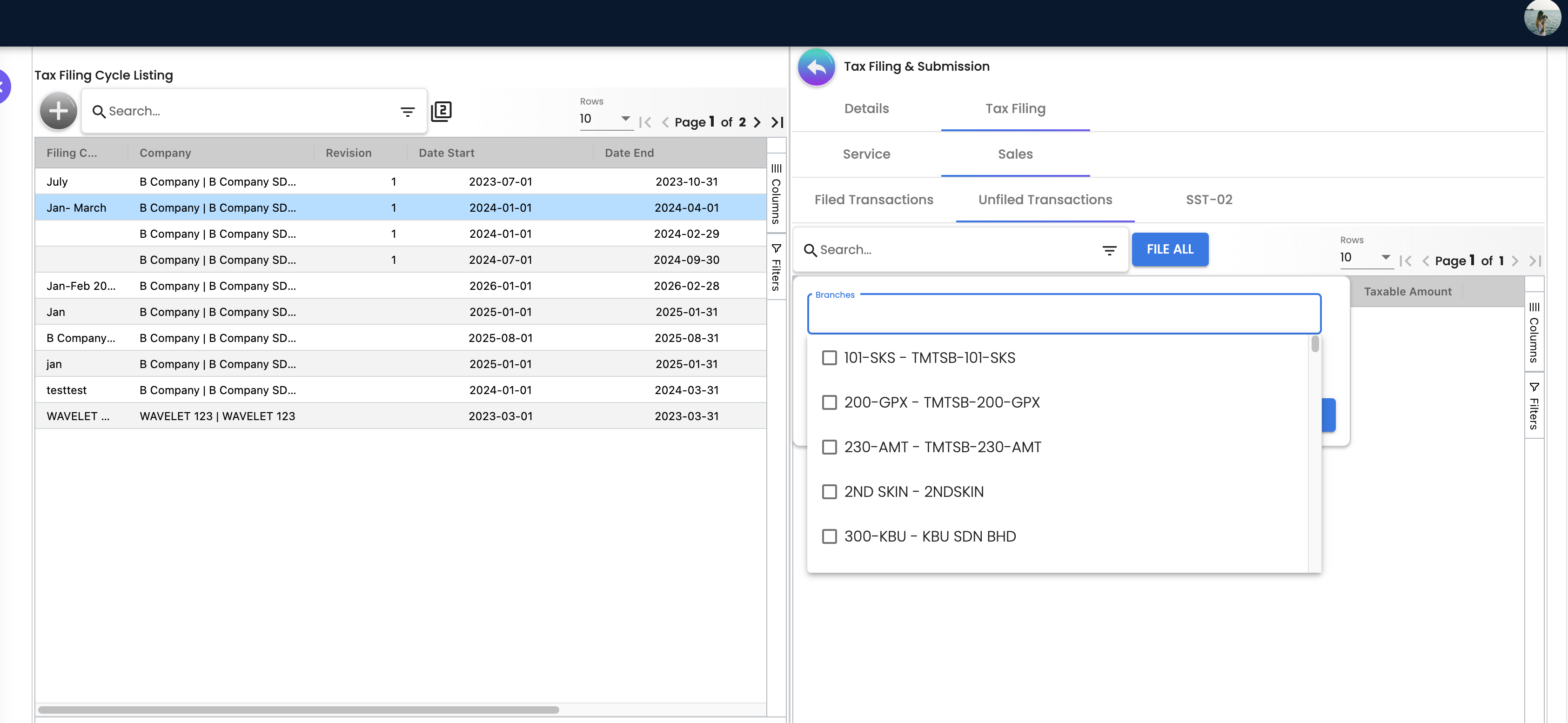Click the back arrow of Tax Filing & Submission

816,67
